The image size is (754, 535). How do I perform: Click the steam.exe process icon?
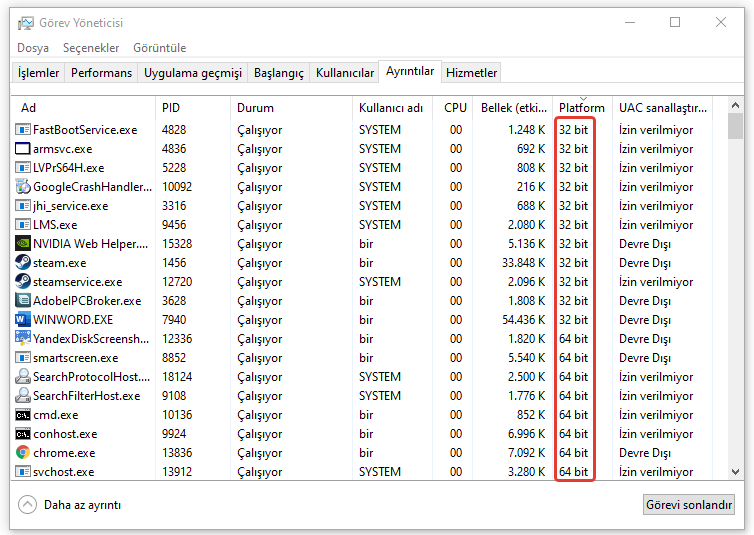[23, 263]
